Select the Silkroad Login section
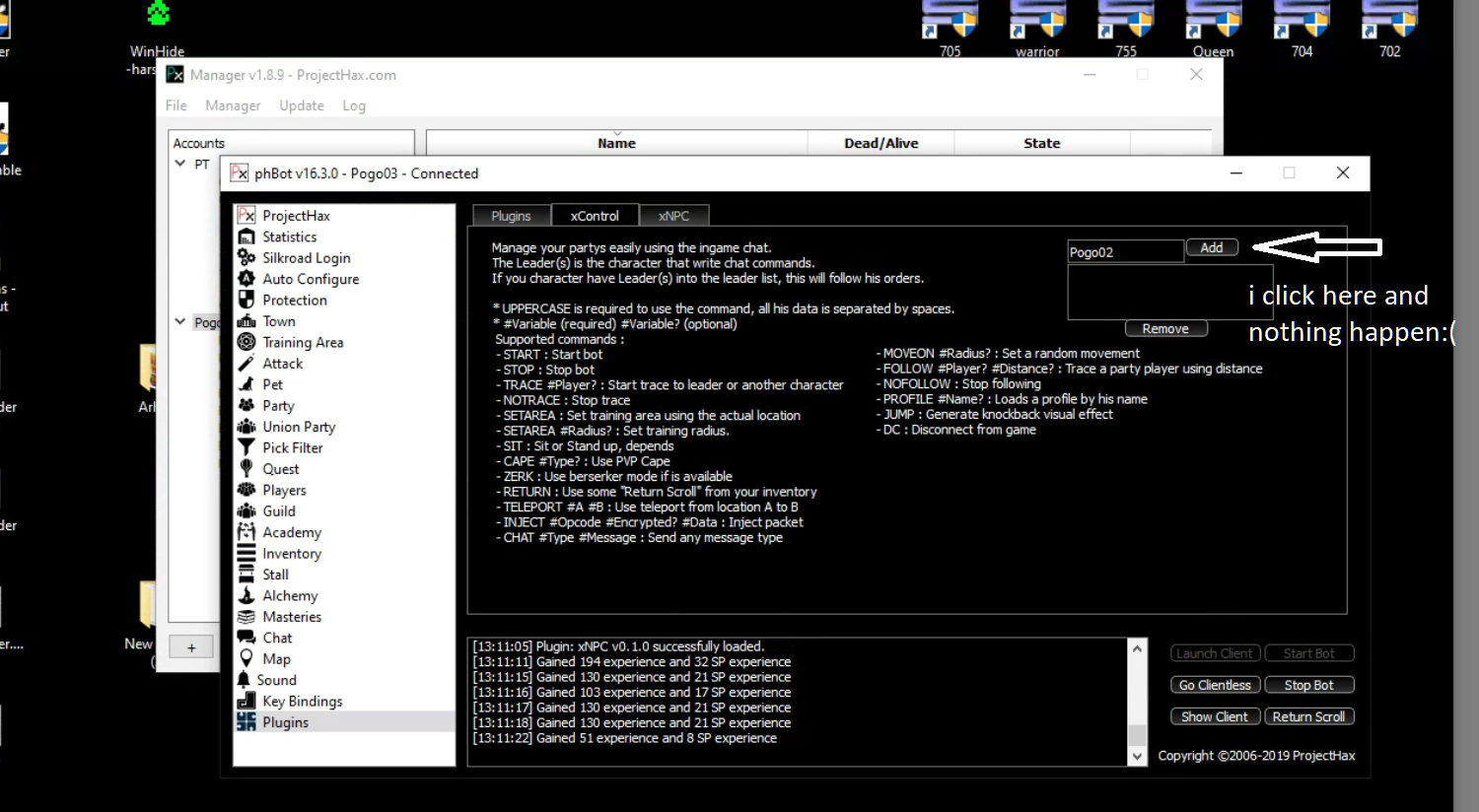Screen dimensions: 1479x812 tap(306, 257)
